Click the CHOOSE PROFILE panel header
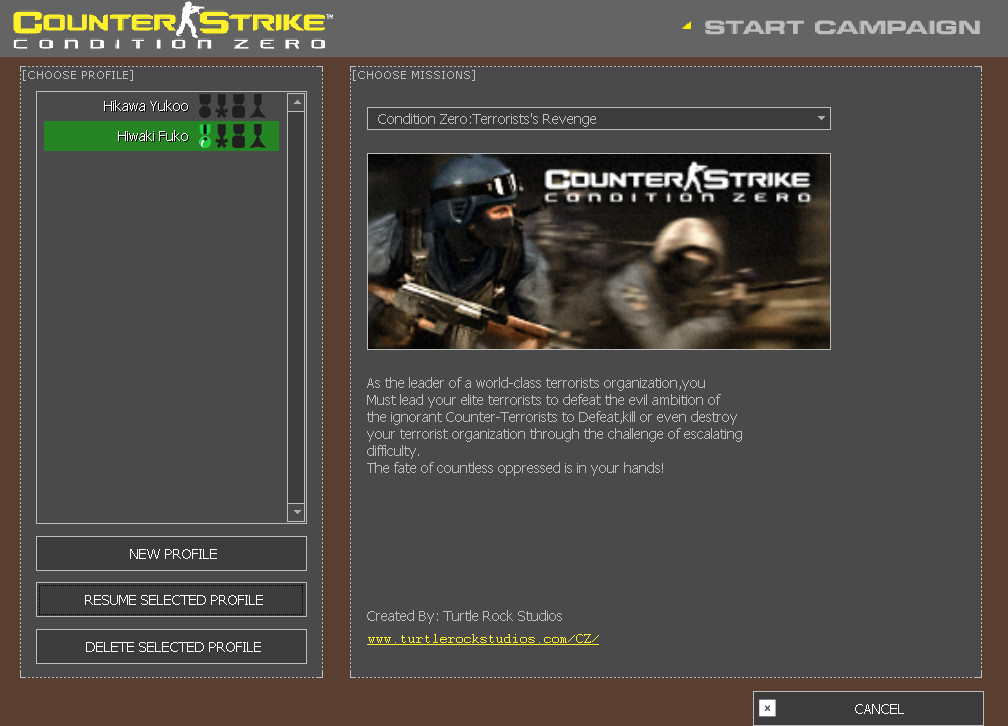The image size is (1008, 726). click(78, 74)
